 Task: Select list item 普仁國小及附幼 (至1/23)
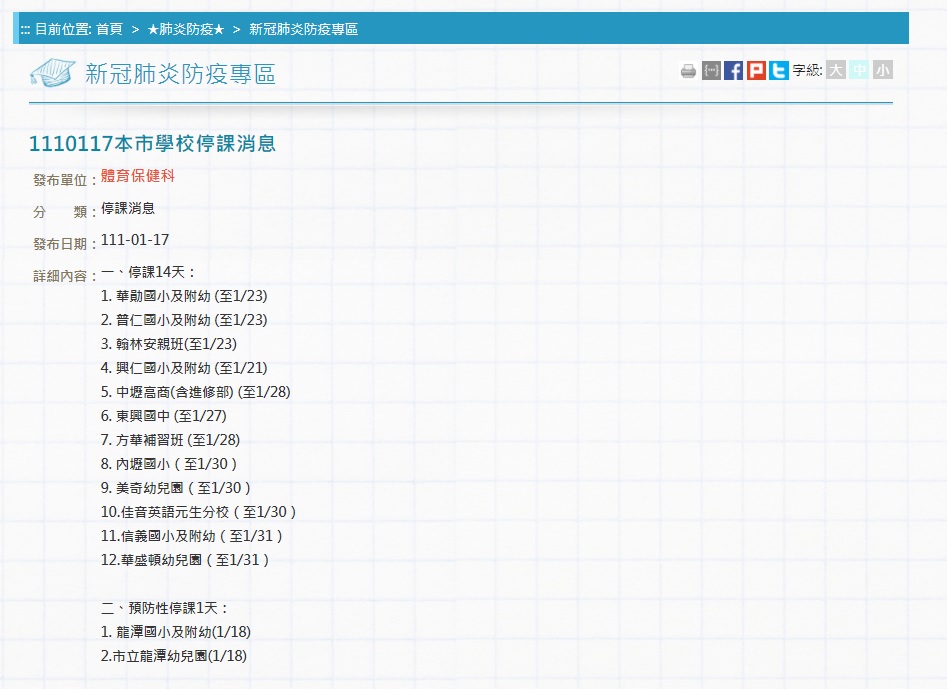click(184, 320)
